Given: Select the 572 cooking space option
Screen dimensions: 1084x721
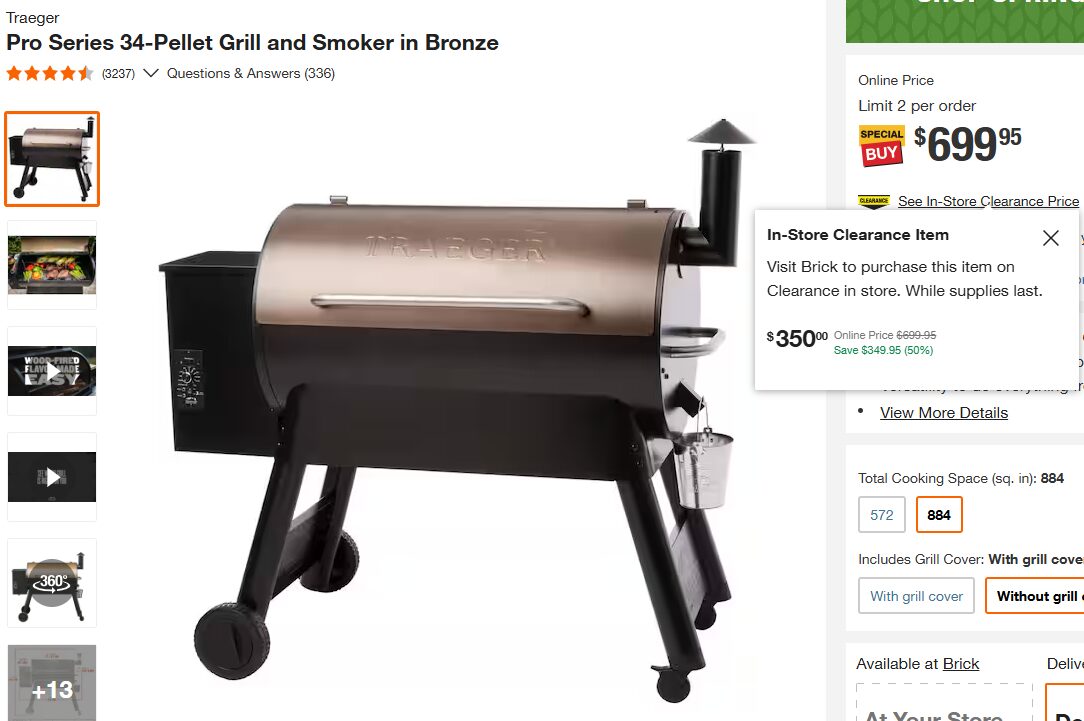Looking at the screenshot, I should [881, 515].
